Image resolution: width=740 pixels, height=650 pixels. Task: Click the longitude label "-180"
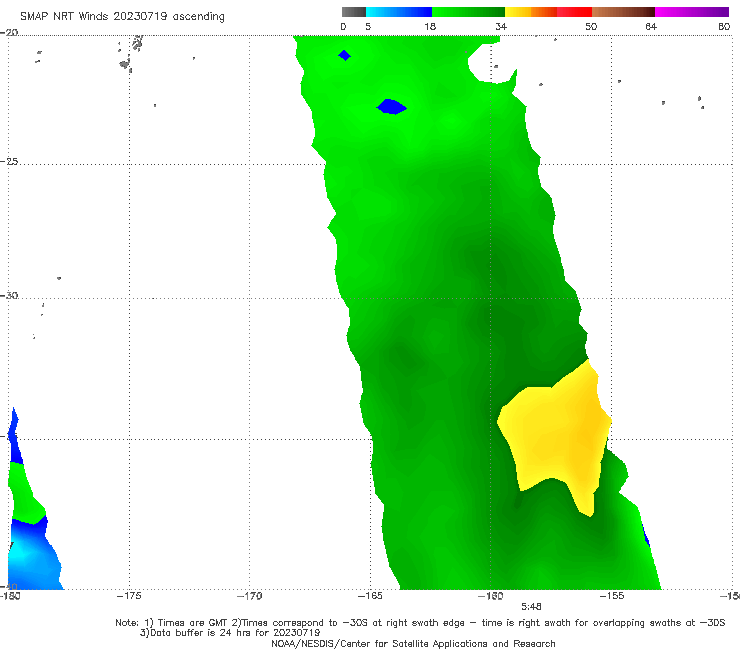10,596
